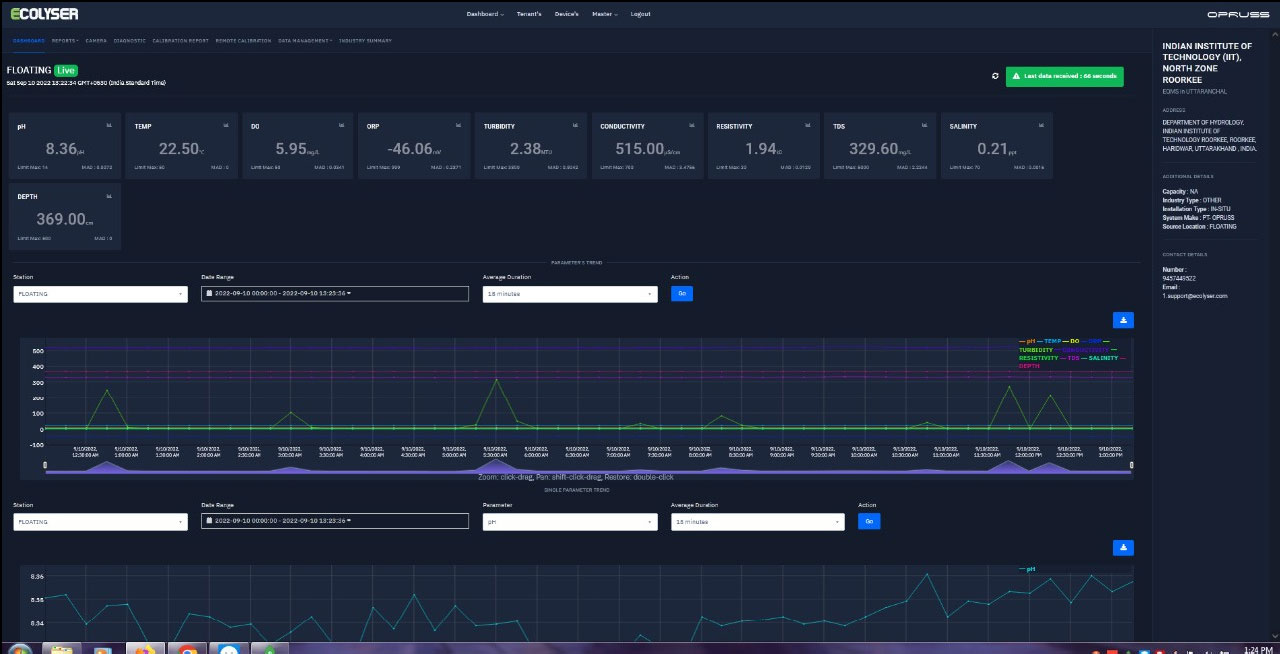Switch to the Remote Calibration tab

(243, 41)
